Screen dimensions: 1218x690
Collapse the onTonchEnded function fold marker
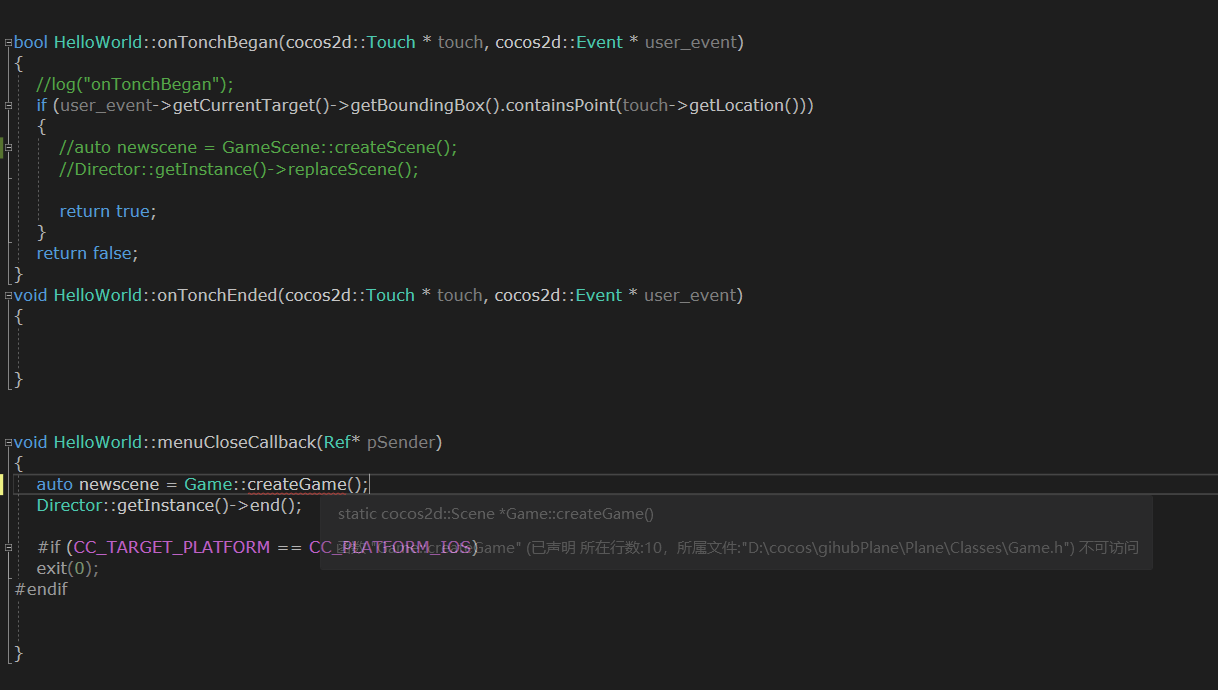[x=8, y=296]
